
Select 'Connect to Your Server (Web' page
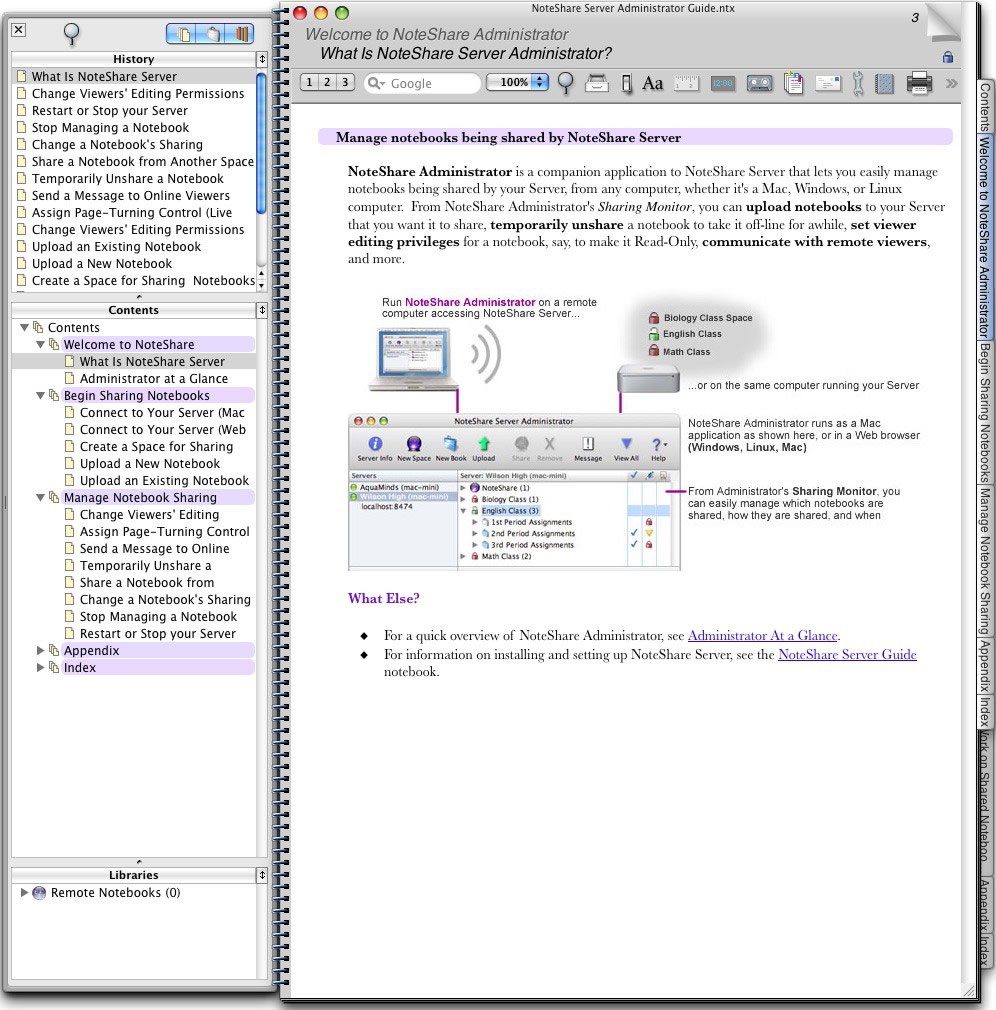[162, 430]
